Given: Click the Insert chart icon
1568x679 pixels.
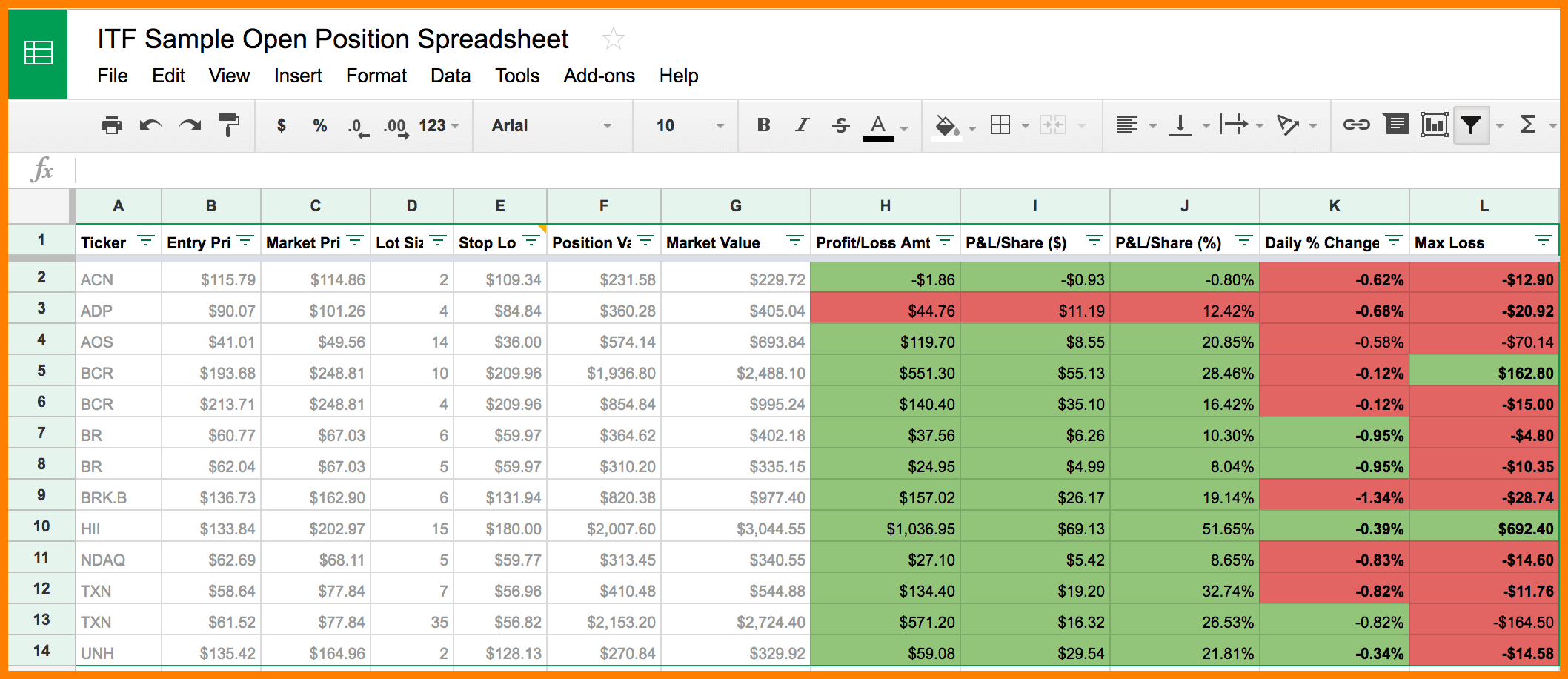Looking at the screenshot, I should (1434, 125).
